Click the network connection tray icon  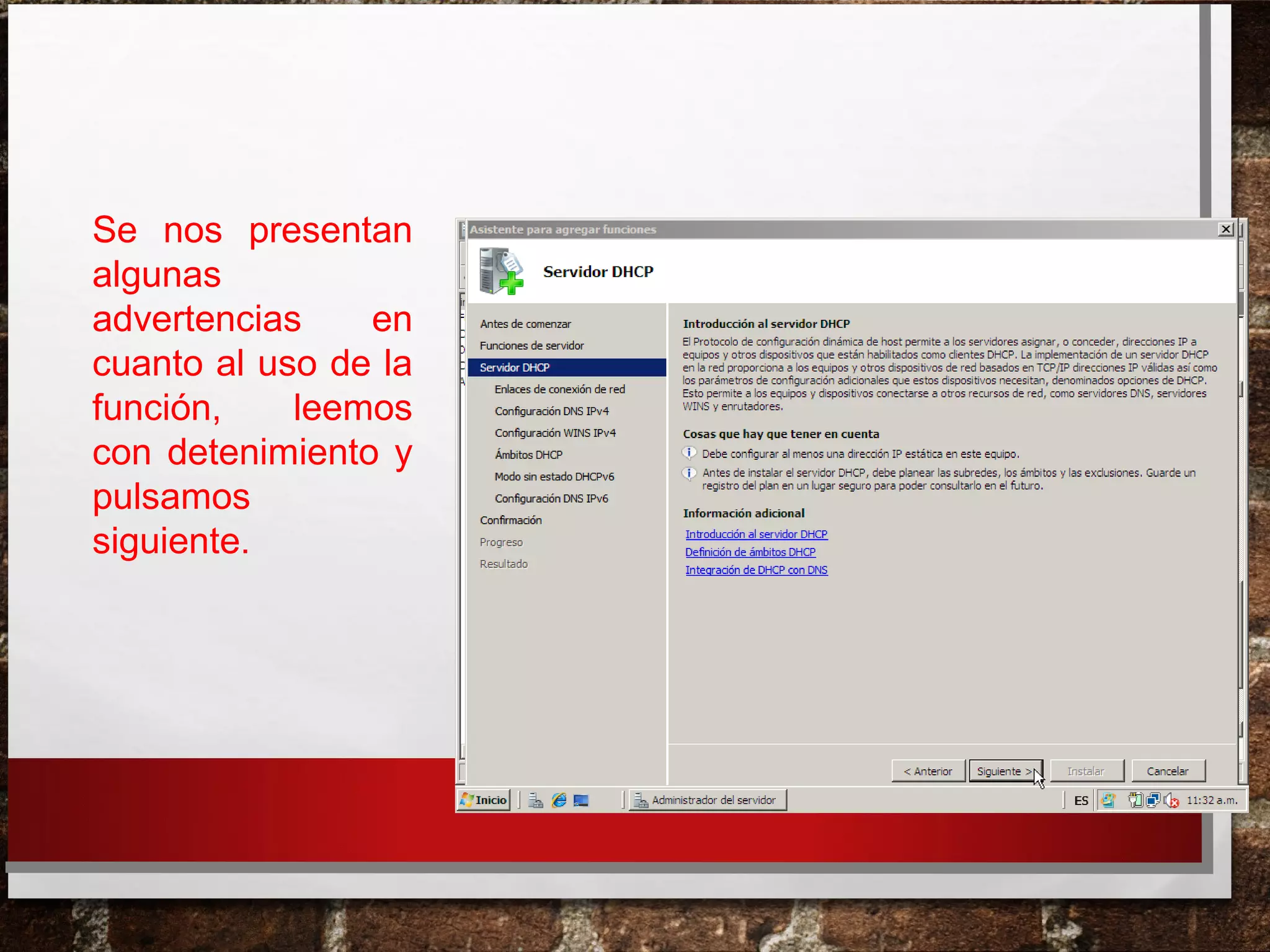click(1153, 801)
